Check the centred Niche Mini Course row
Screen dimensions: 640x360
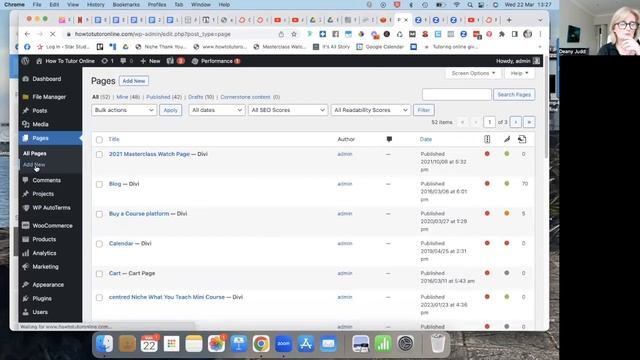(99, 298)
